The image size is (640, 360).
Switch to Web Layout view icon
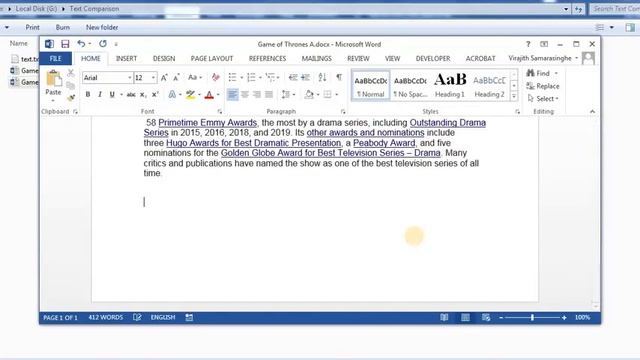(x=486, y=317)
